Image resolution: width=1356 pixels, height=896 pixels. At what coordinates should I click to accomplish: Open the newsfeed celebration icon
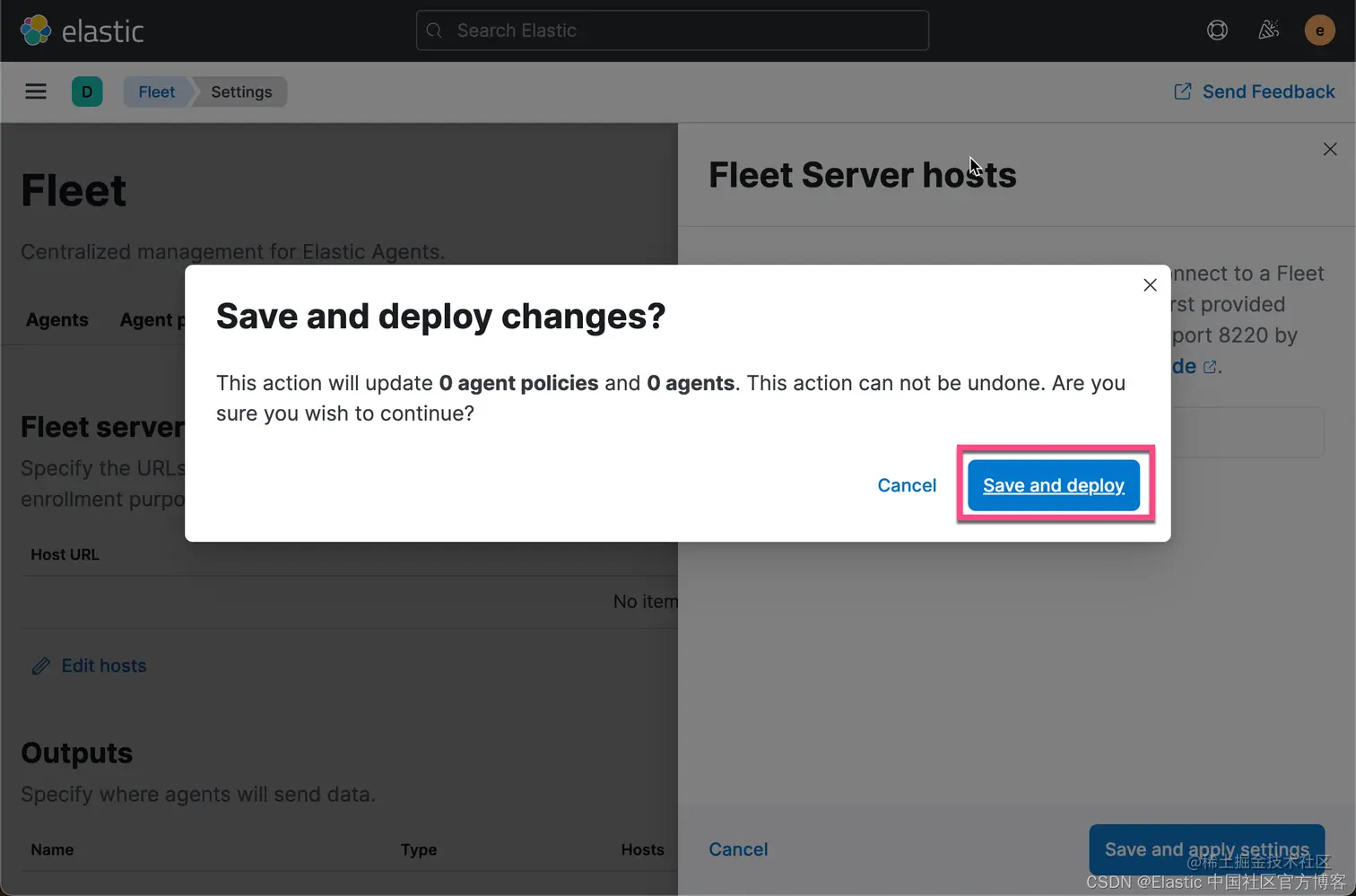[1268, 30]
